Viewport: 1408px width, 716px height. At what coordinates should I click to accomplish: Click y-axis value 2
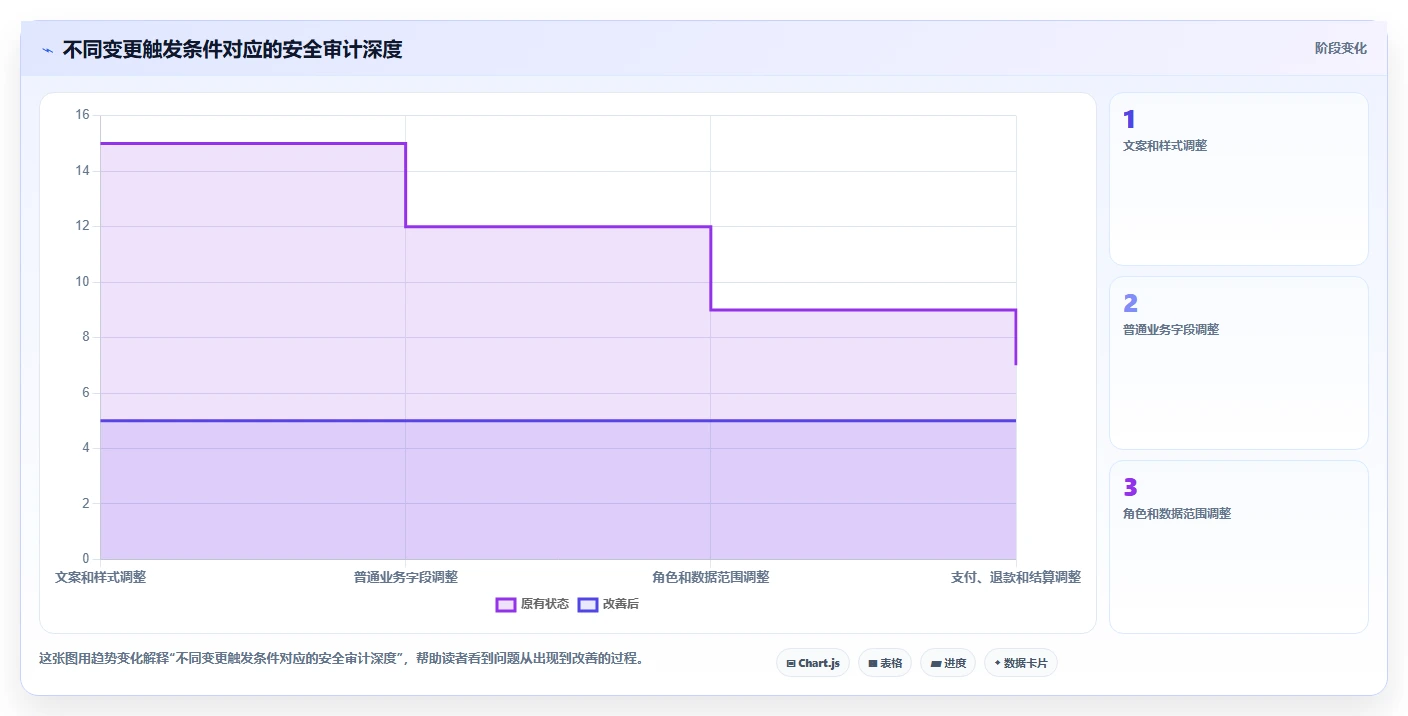coord(86,503)
